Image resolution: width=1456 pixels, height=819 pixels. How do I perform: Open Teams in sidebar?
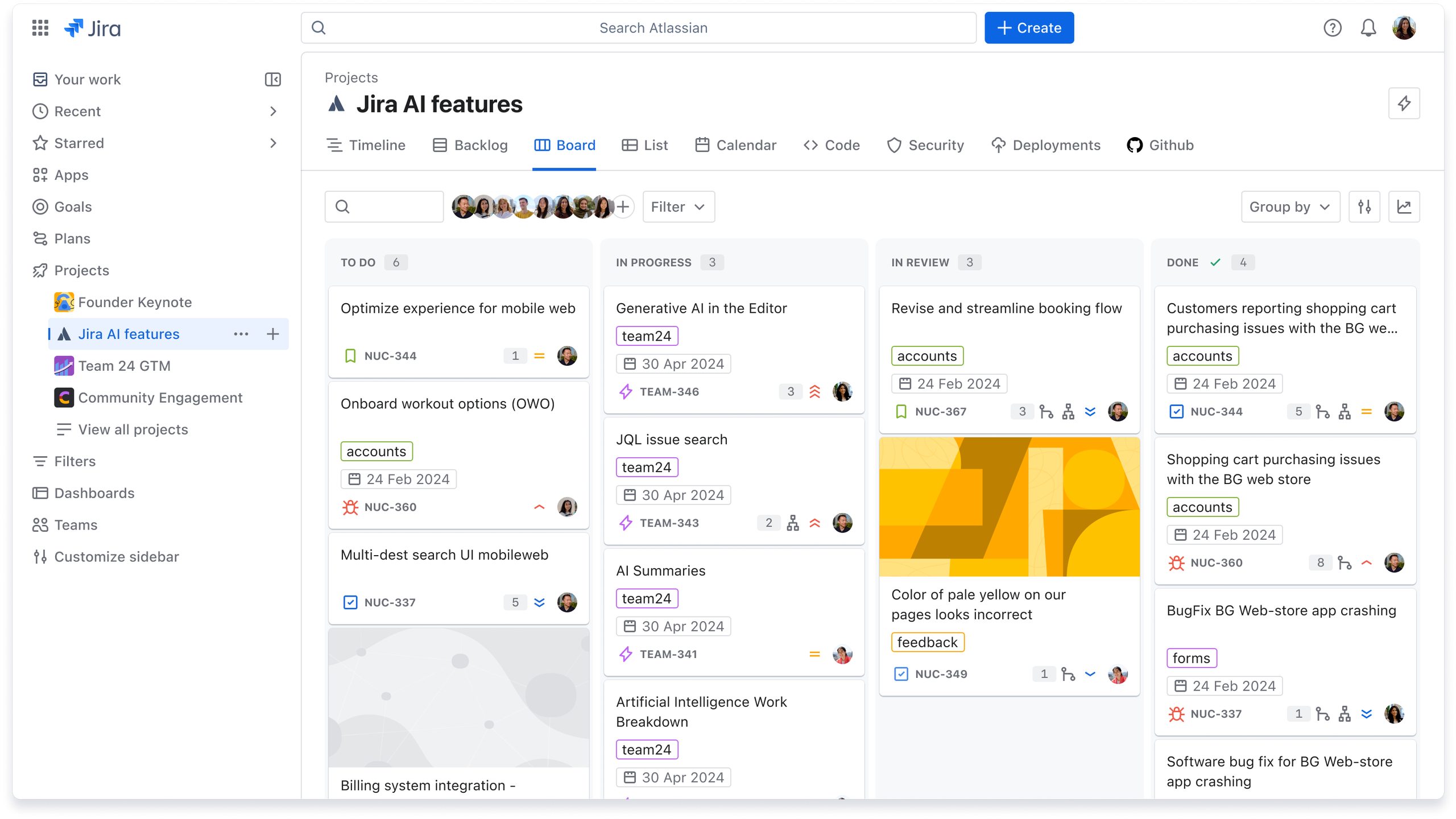click(65, 525)
